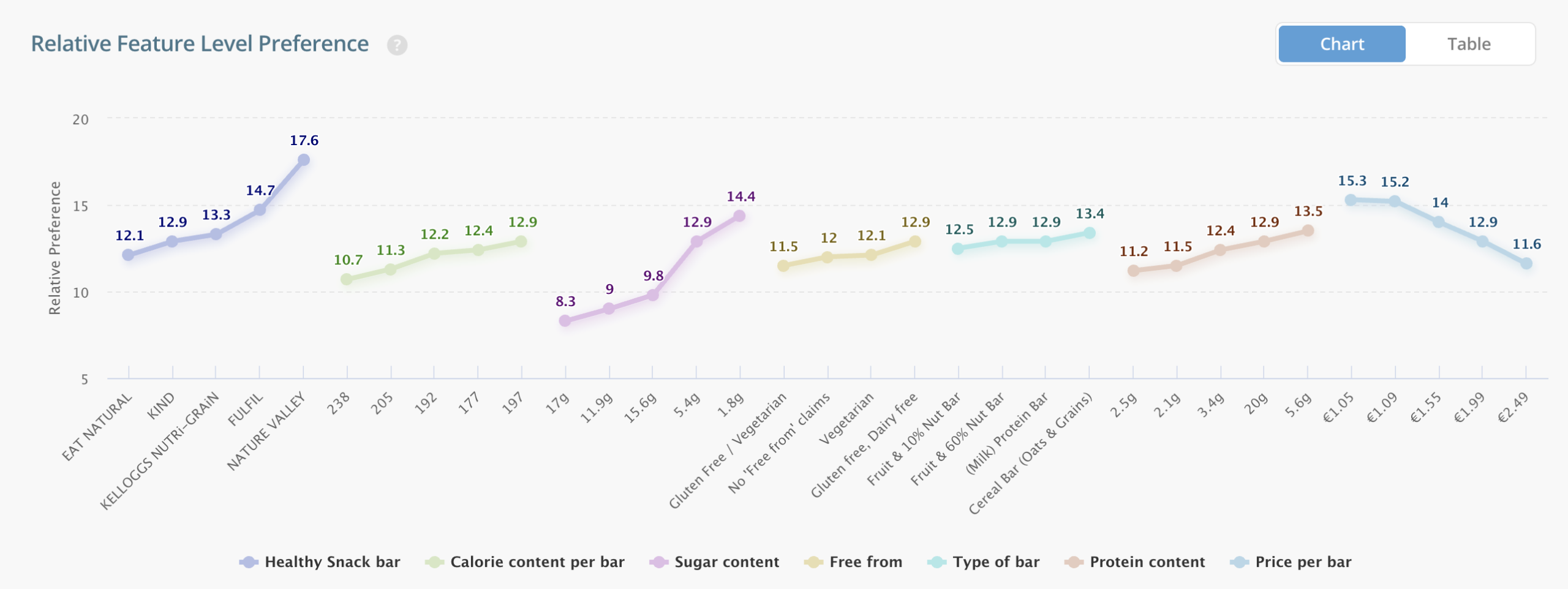Click the €1.05 price 15.3 data point

pos(1351,200)
